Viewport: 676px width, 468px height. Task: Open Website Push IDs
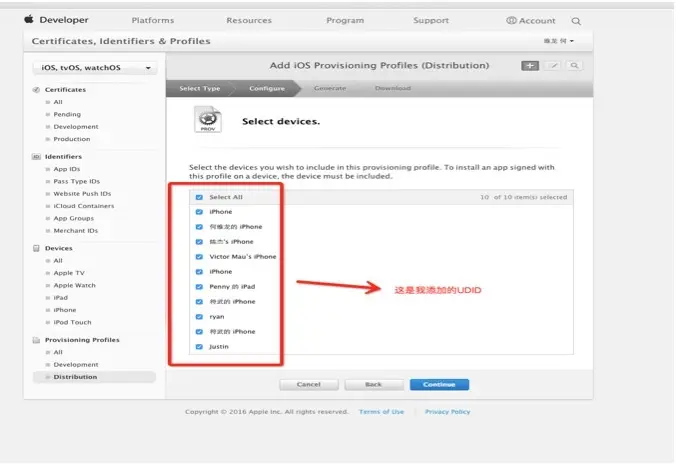[82, 194]
